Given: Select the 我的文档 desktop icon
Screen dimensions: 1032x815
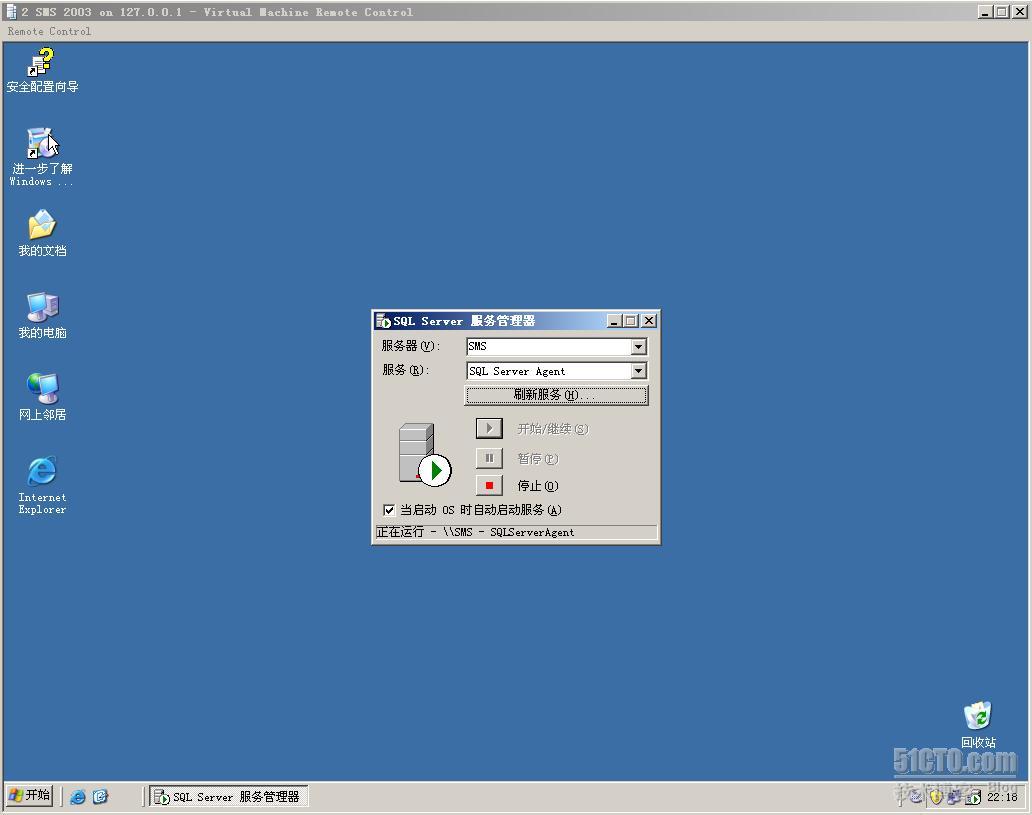Looking at the screenshot, I should pyautogui.click(x=41, y=232).
